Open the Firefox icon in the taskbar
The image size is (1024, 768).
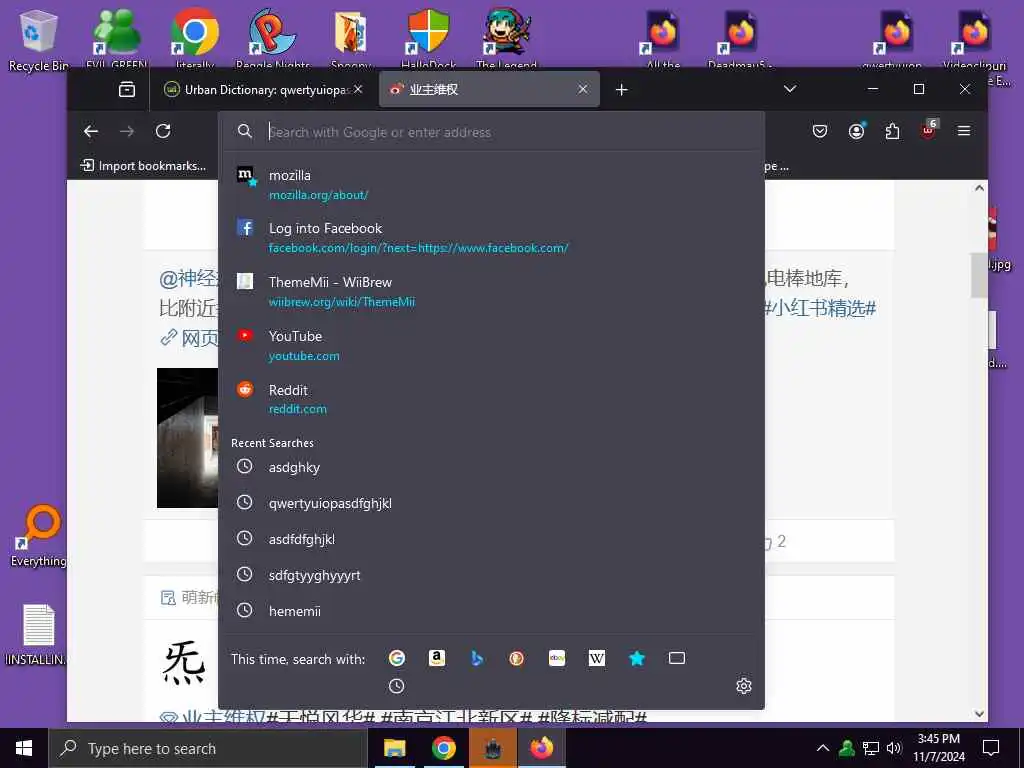541,748
